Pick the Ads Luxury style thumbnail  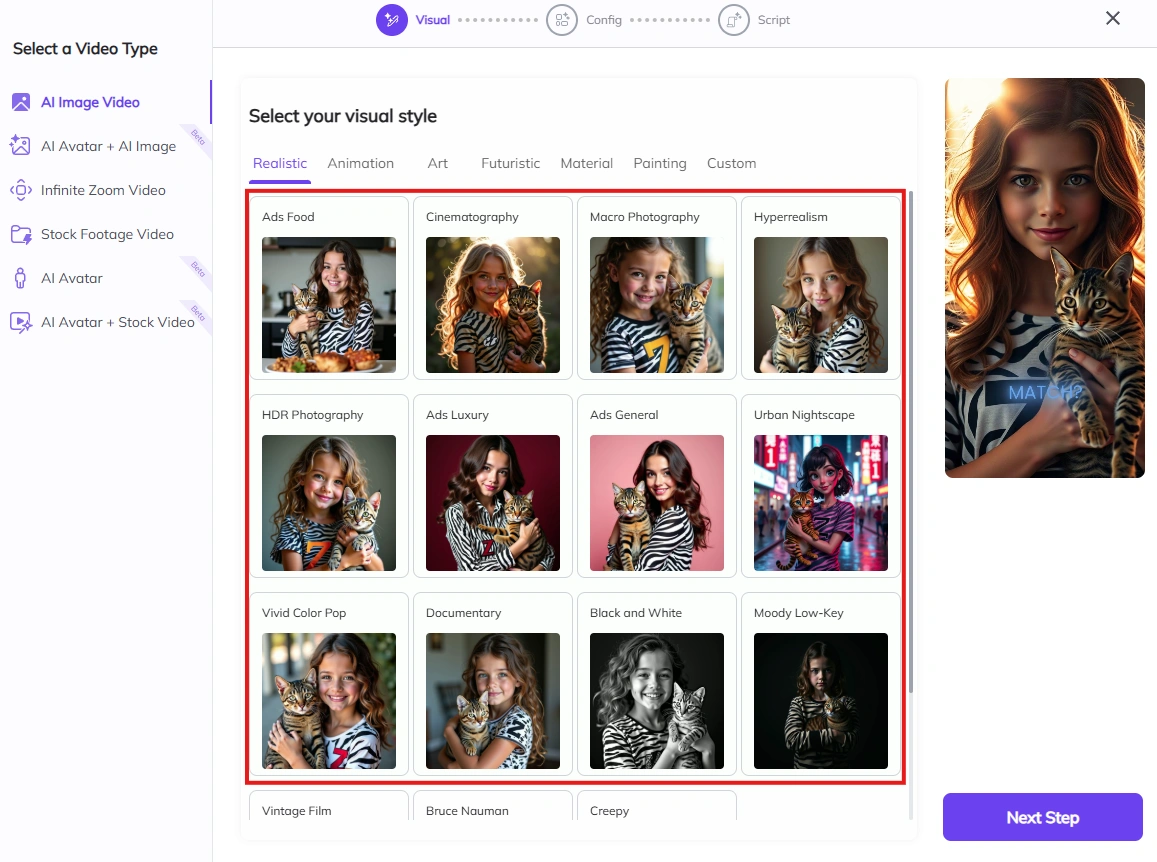[x=493, y=503]
